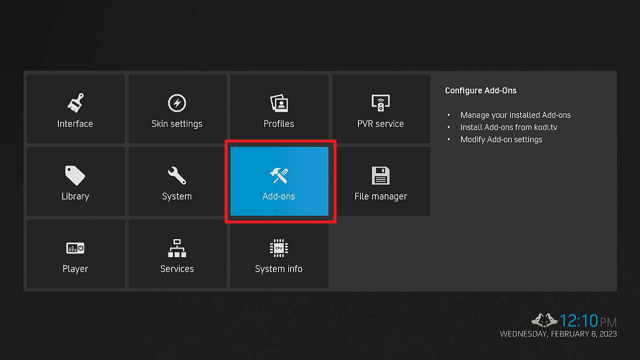
Task: Open the Interface settings paintbrush icon
Action: (x=76, y=103)
